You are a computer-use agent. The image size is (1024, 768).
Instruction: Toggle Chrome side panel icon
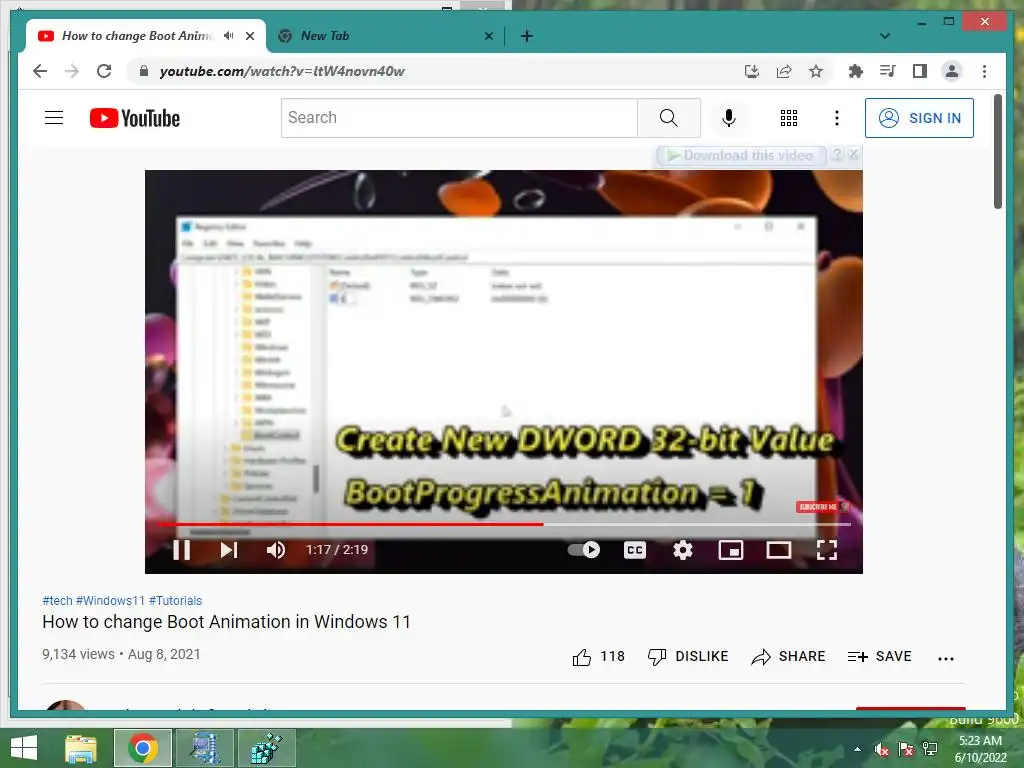(920, 71)
